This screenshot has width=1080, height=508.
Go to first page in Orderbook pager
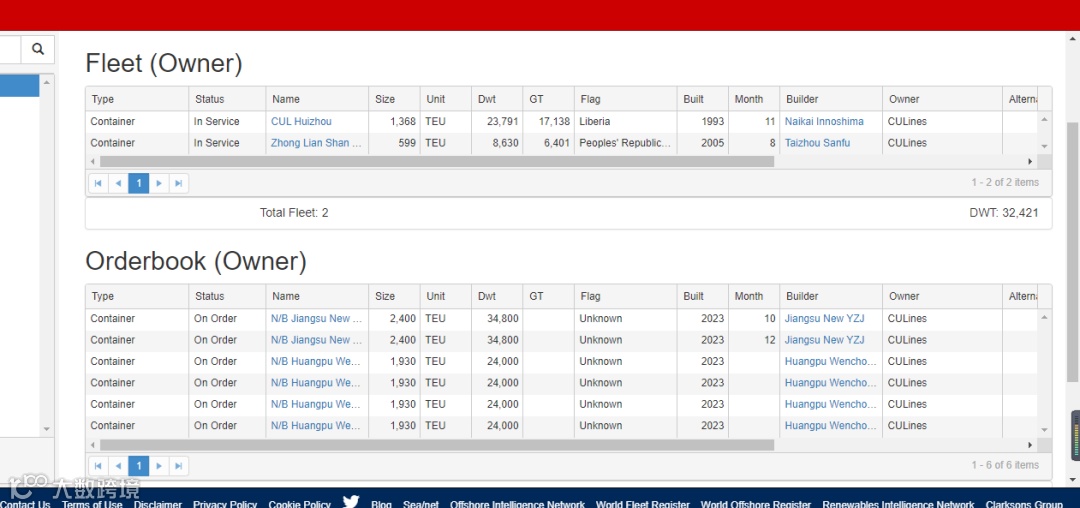click(98, 466)
